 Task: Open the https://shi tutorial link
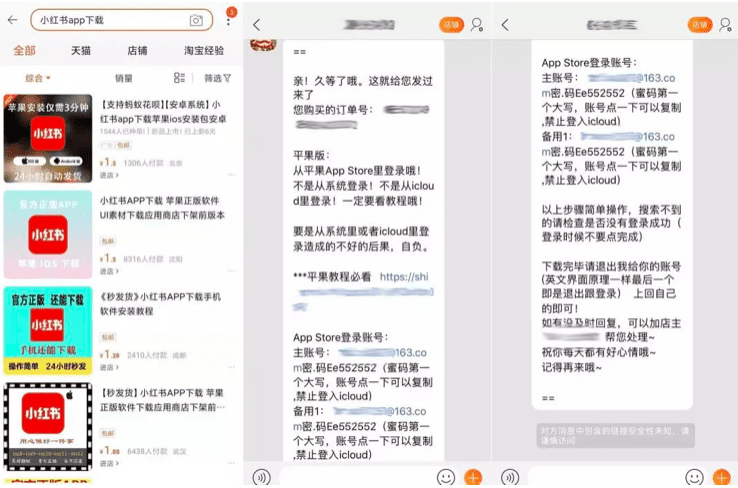tap(404, 277)
